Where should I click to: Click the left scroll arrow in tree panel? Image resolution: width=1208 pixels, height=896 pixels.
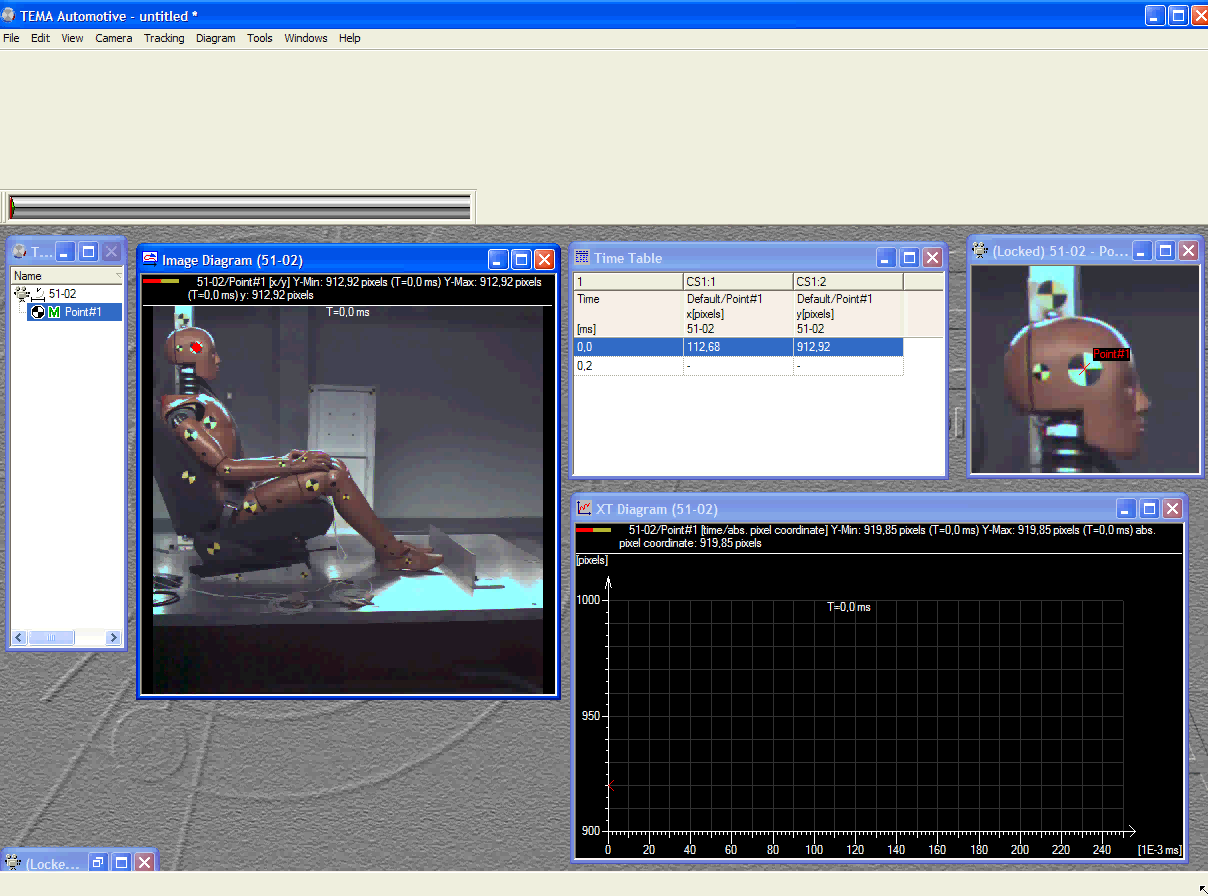17,637
